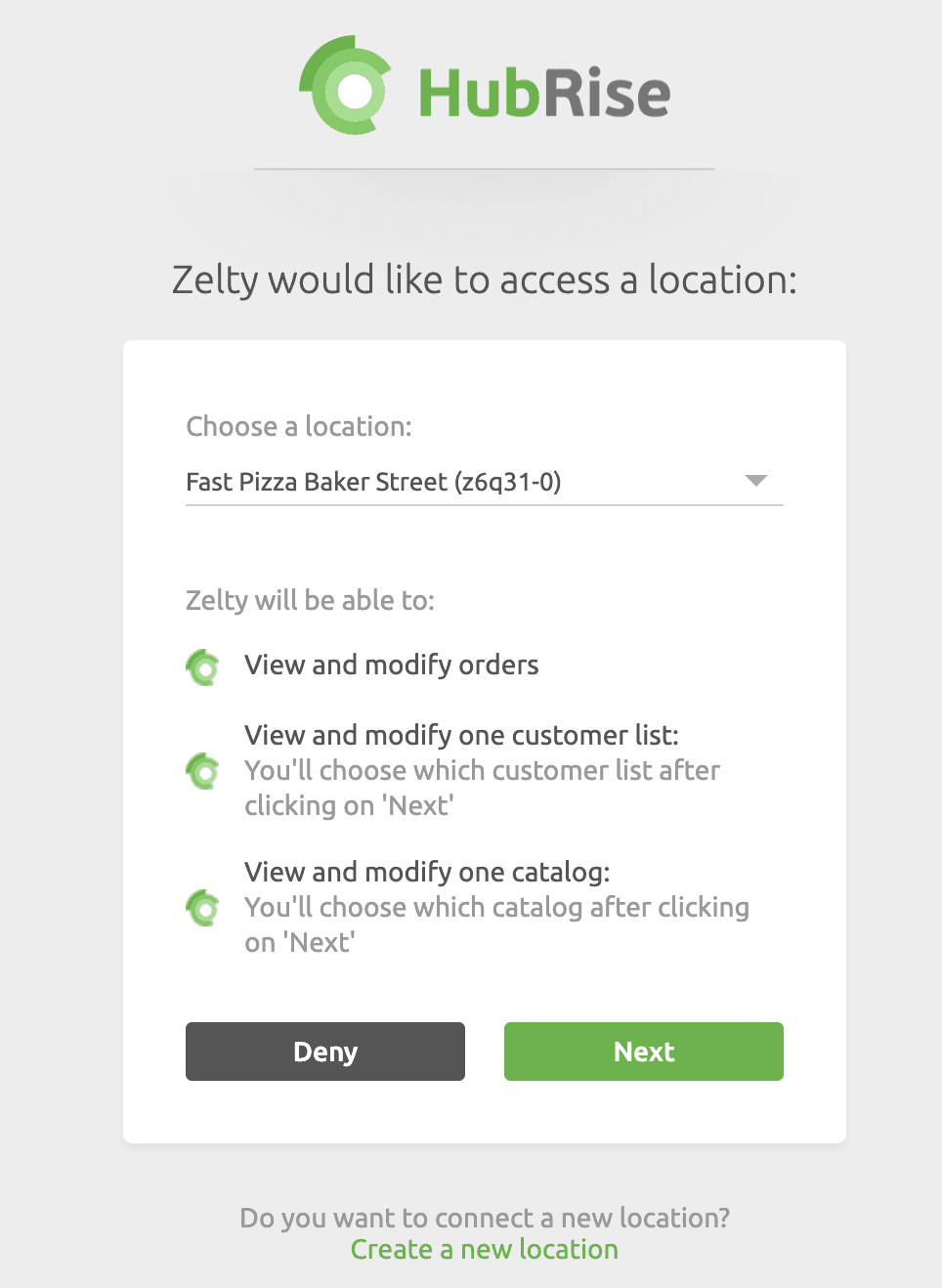Image resolution: width=942 pixels, height=1288 pixels.
Task: Click the catalog description about clicking Next
Action: [x=495, y=924]
